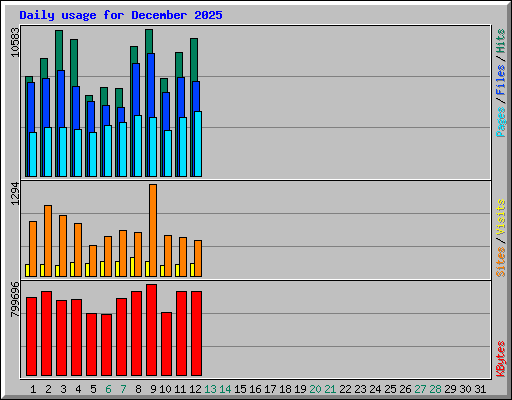Click the green day 14 axis label
512x400 pixels.
(225, 389)
